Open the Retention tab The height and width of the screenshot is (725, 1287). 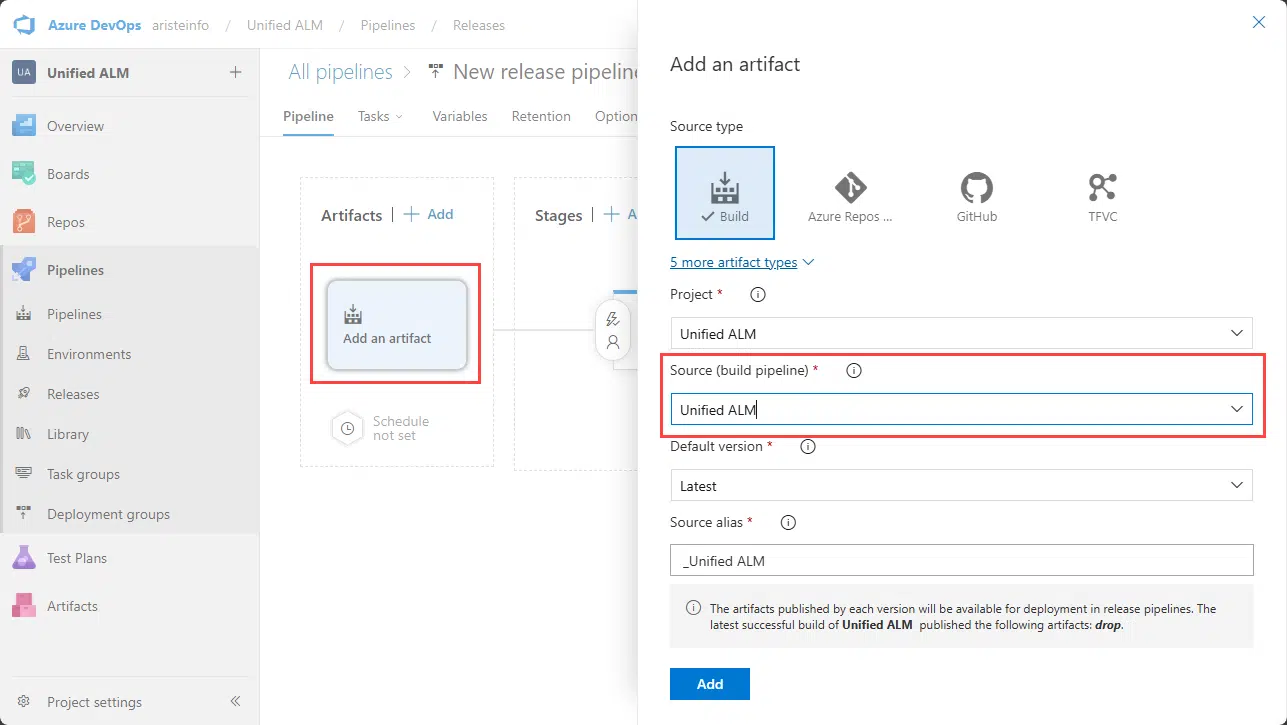[541, 116]
